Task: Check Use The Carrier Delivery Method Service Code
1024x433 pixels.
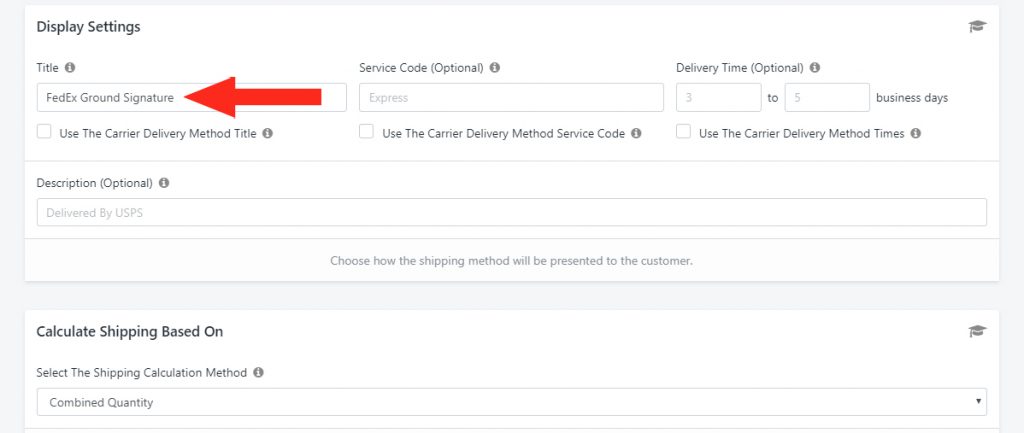Action: [x=366, y=132]
